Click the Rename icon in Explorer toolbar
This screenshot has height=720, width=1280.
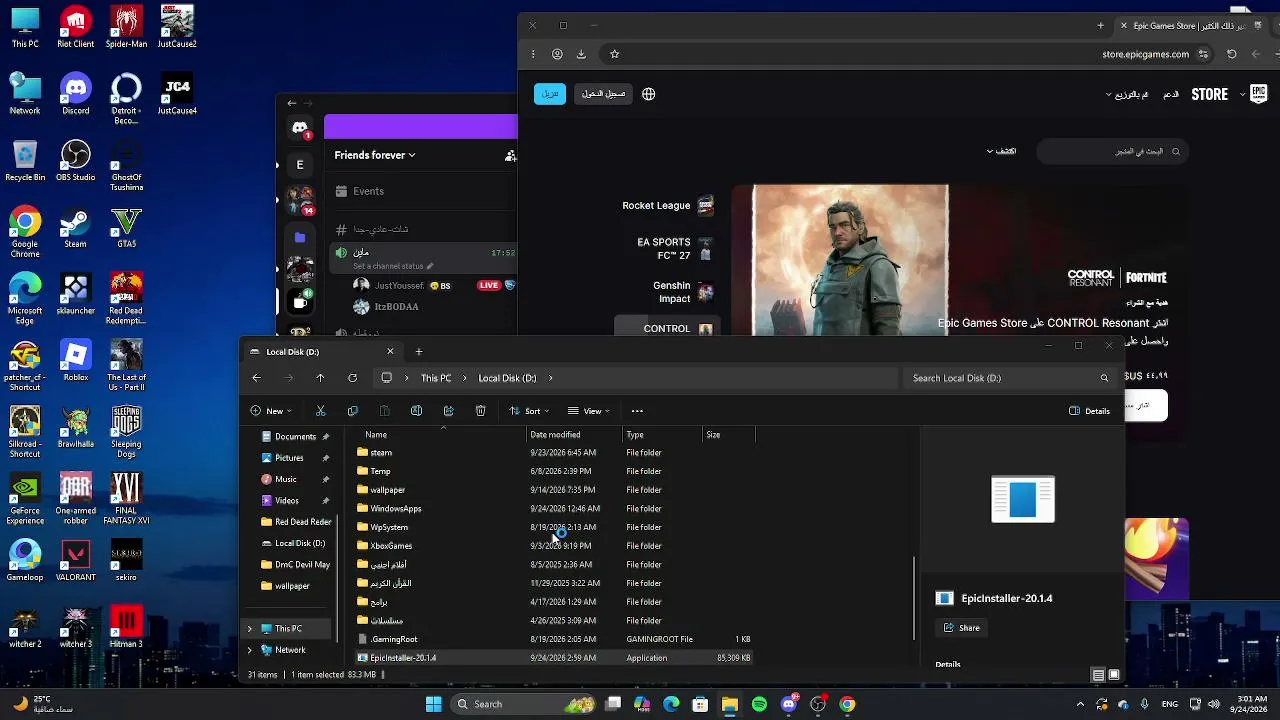416,411
